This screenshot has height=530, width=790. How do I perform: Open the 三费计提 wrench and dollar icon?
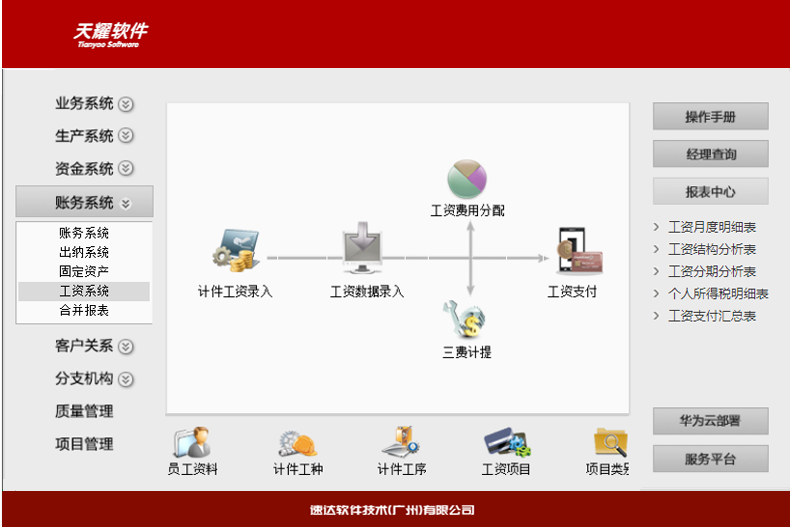click(x=465, y=319)
